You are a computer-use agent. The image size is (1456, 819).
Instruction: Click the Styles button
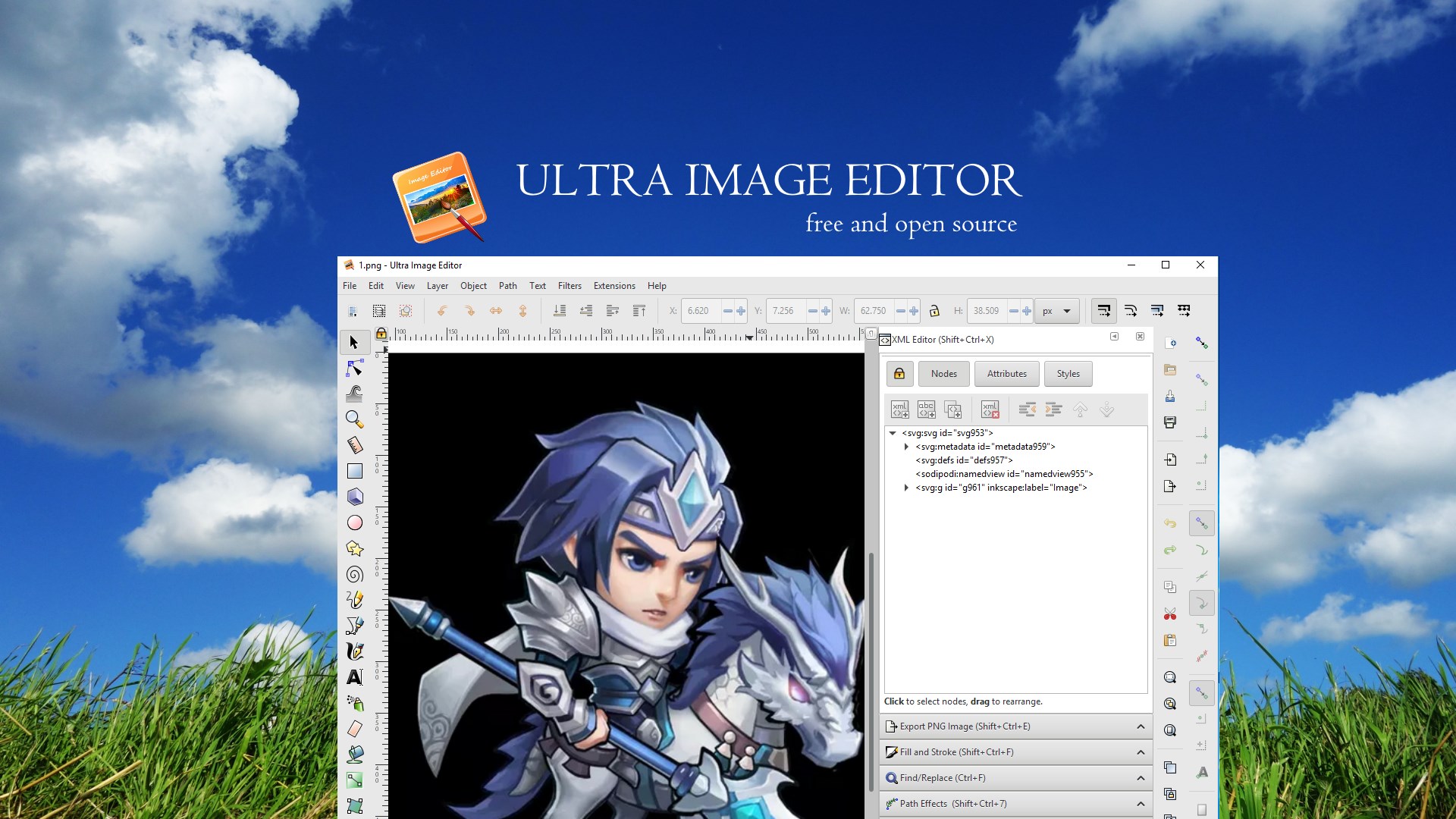click(1068, 374)
